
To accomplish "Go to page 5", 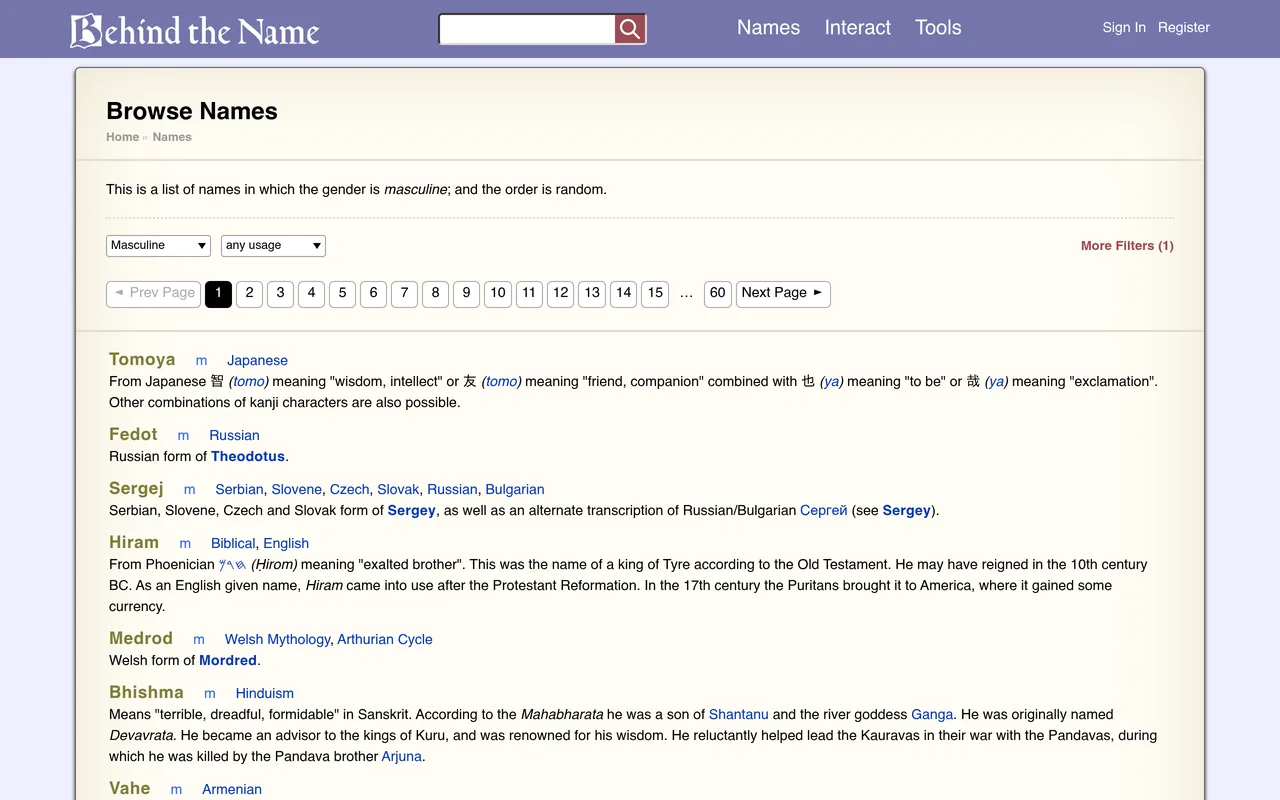I will coord(342,294).
